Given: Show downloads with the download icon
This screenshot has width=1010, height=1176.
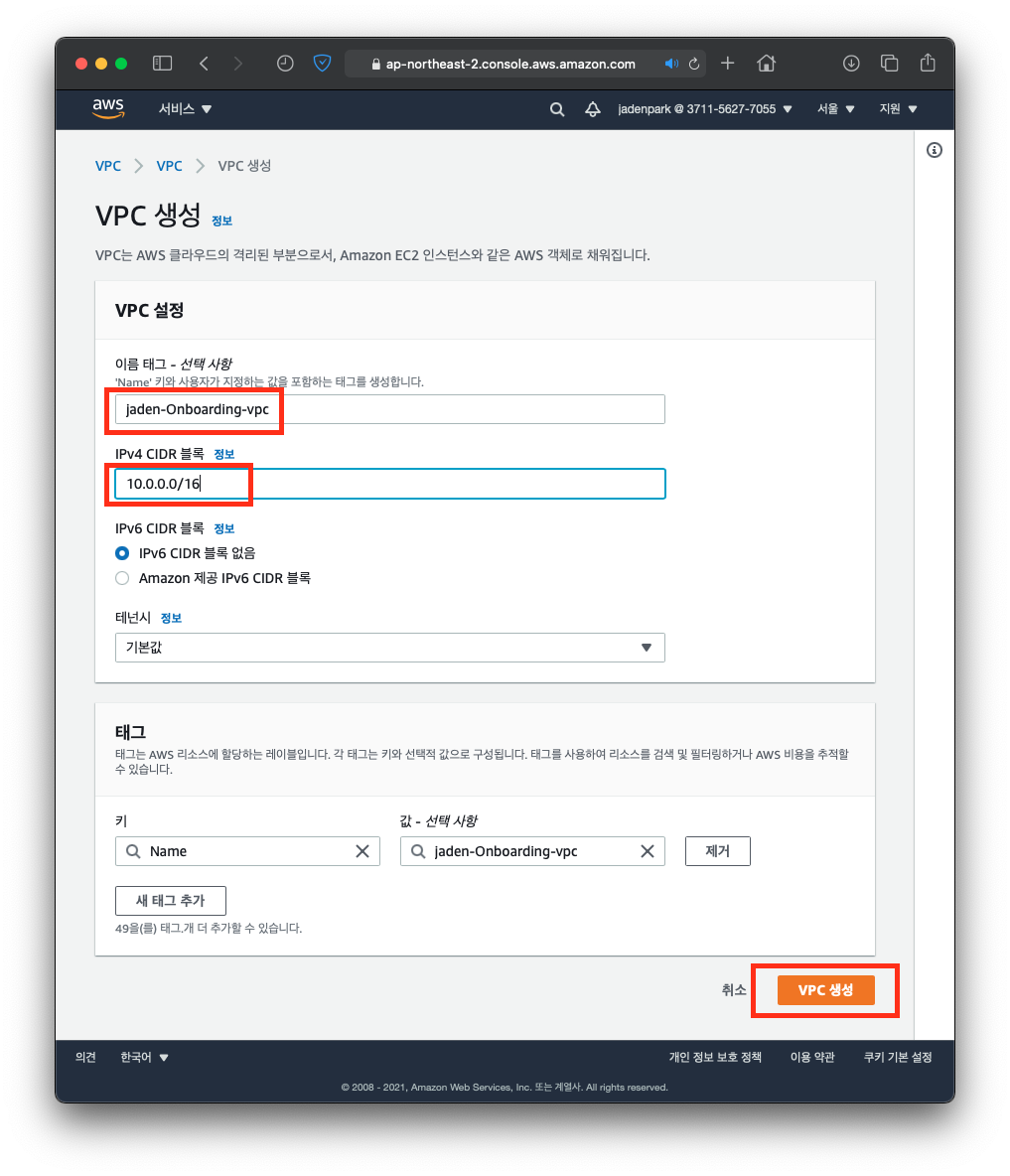Looking at the screenshot, I should (x=851, y=63).
